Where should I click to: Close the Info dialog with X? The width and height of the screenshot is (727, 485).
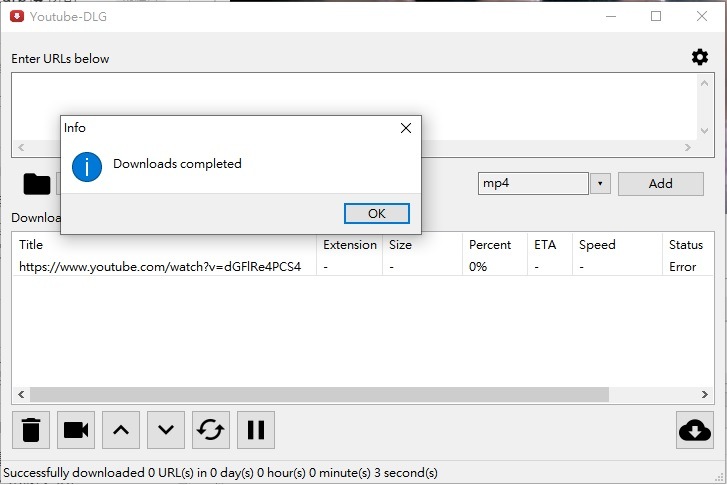(x=406, y=128)
